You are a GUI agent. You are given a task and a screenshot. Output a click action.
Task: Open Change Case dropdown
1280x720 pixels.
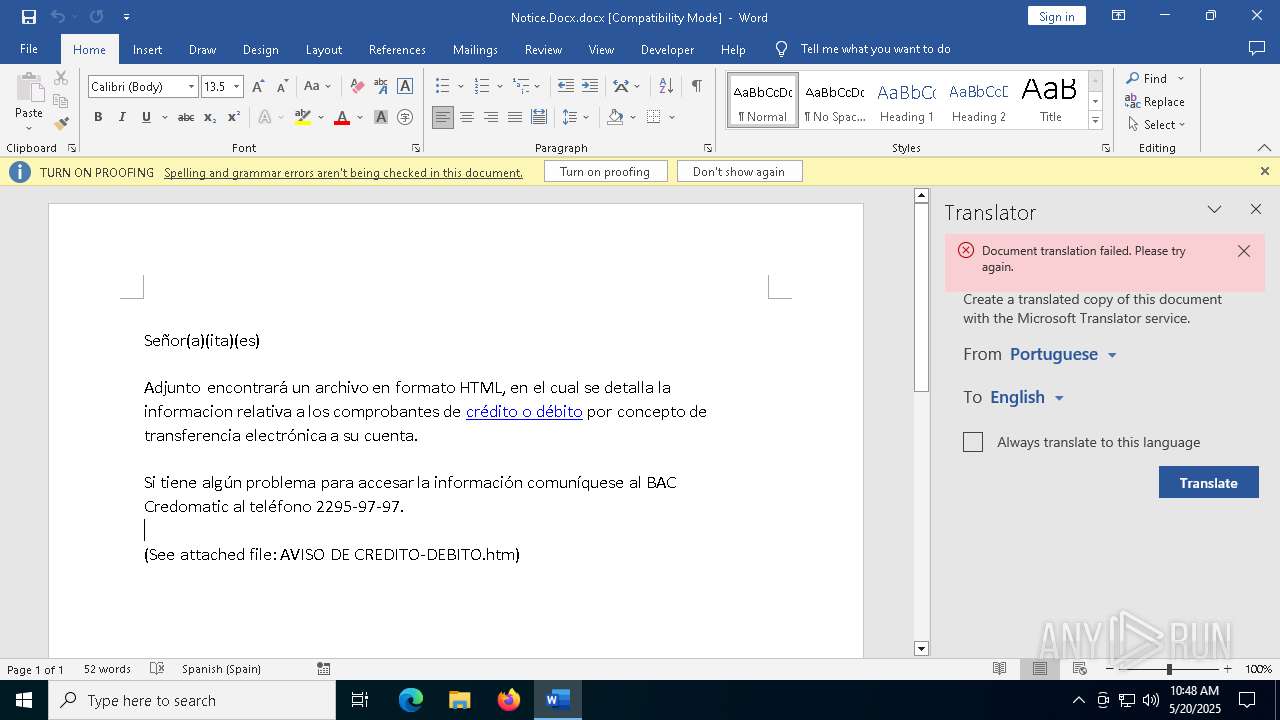coord(317,87)
